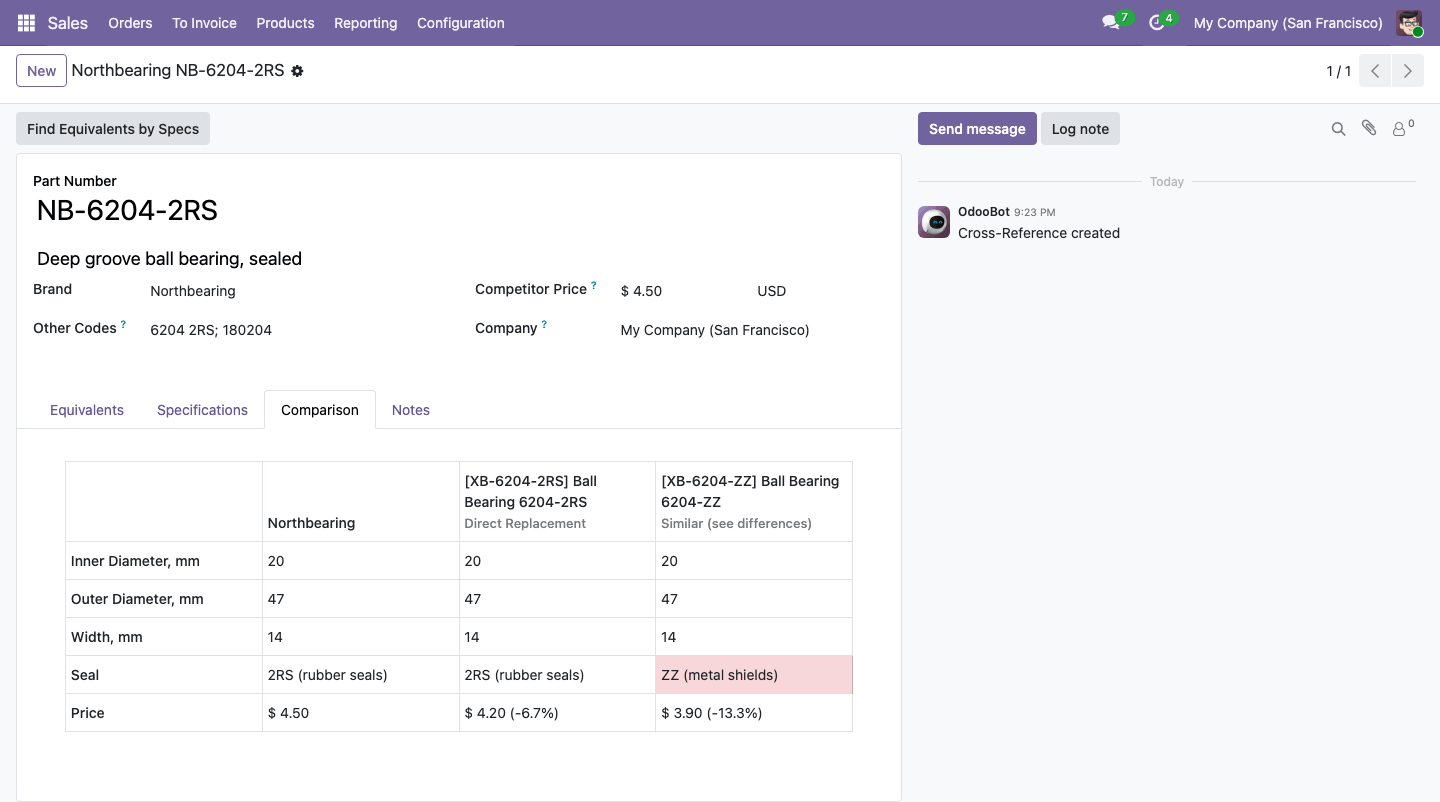Attach files using the paperclip icon
The width and height of the screenshot is (1440, 802).
(1369, 128)
